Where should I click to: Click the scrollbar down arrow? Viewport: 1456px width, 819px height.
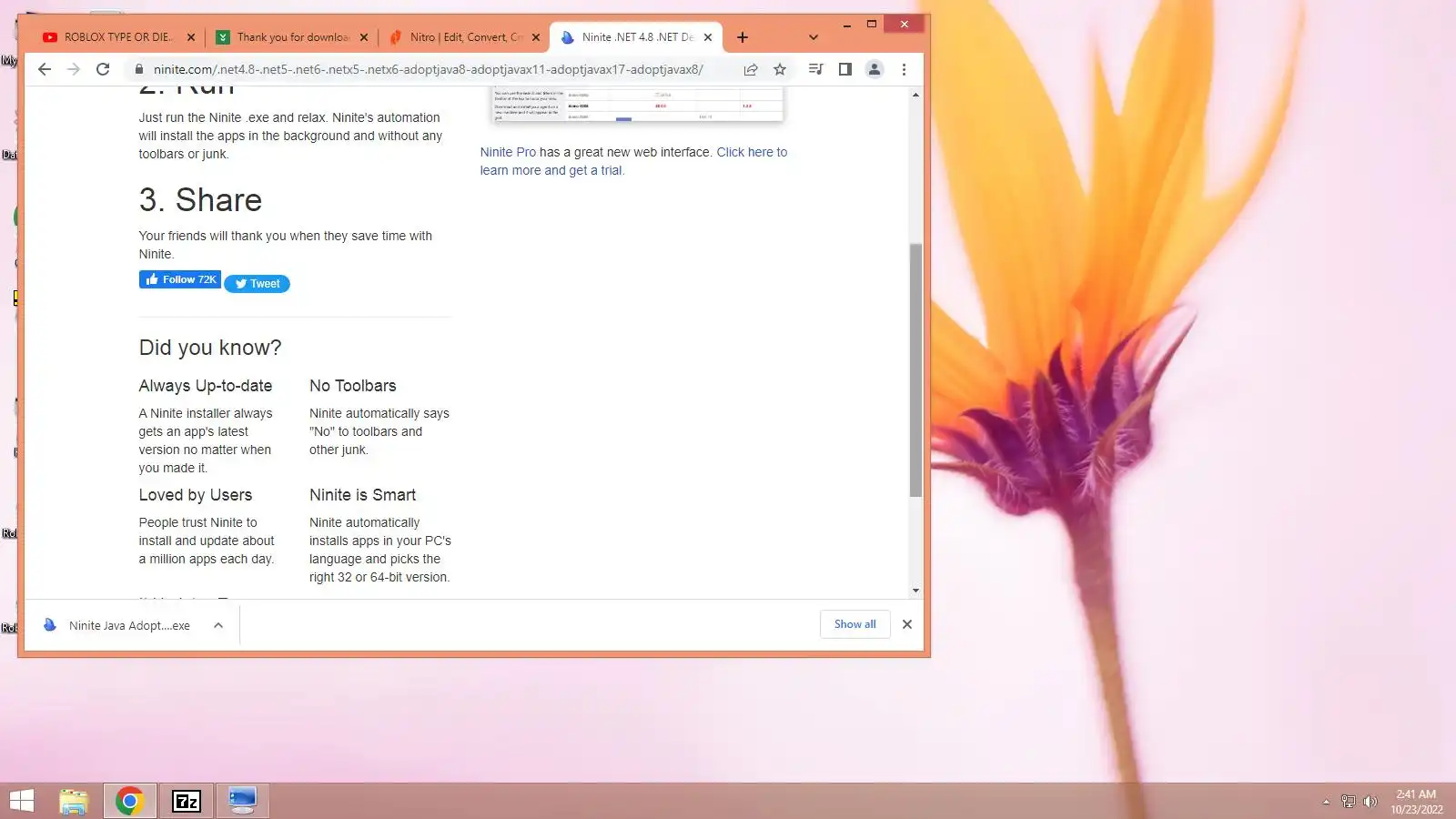915,591
